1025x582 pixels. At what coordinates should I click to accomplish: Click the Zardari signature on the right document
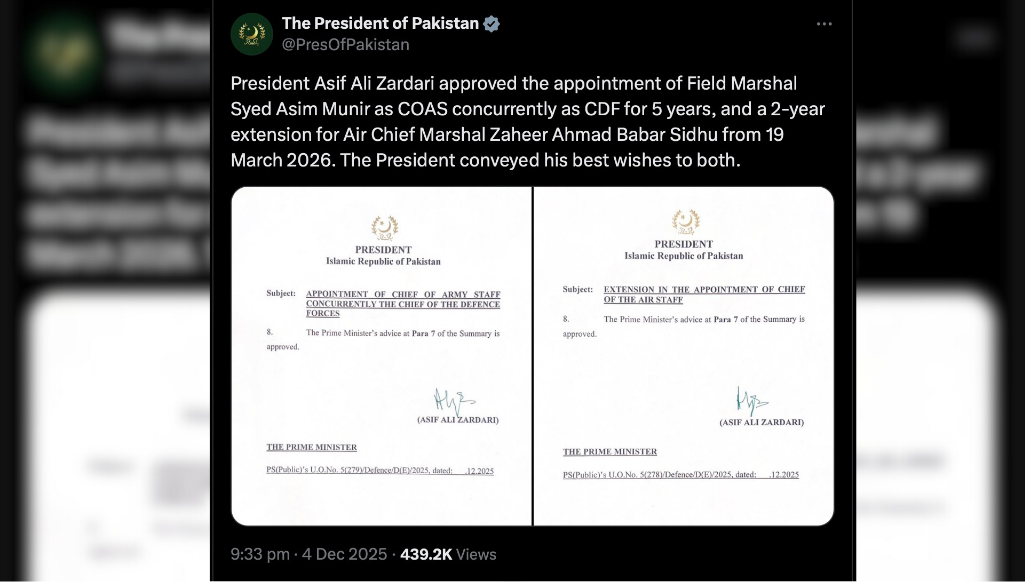[751, 402]
